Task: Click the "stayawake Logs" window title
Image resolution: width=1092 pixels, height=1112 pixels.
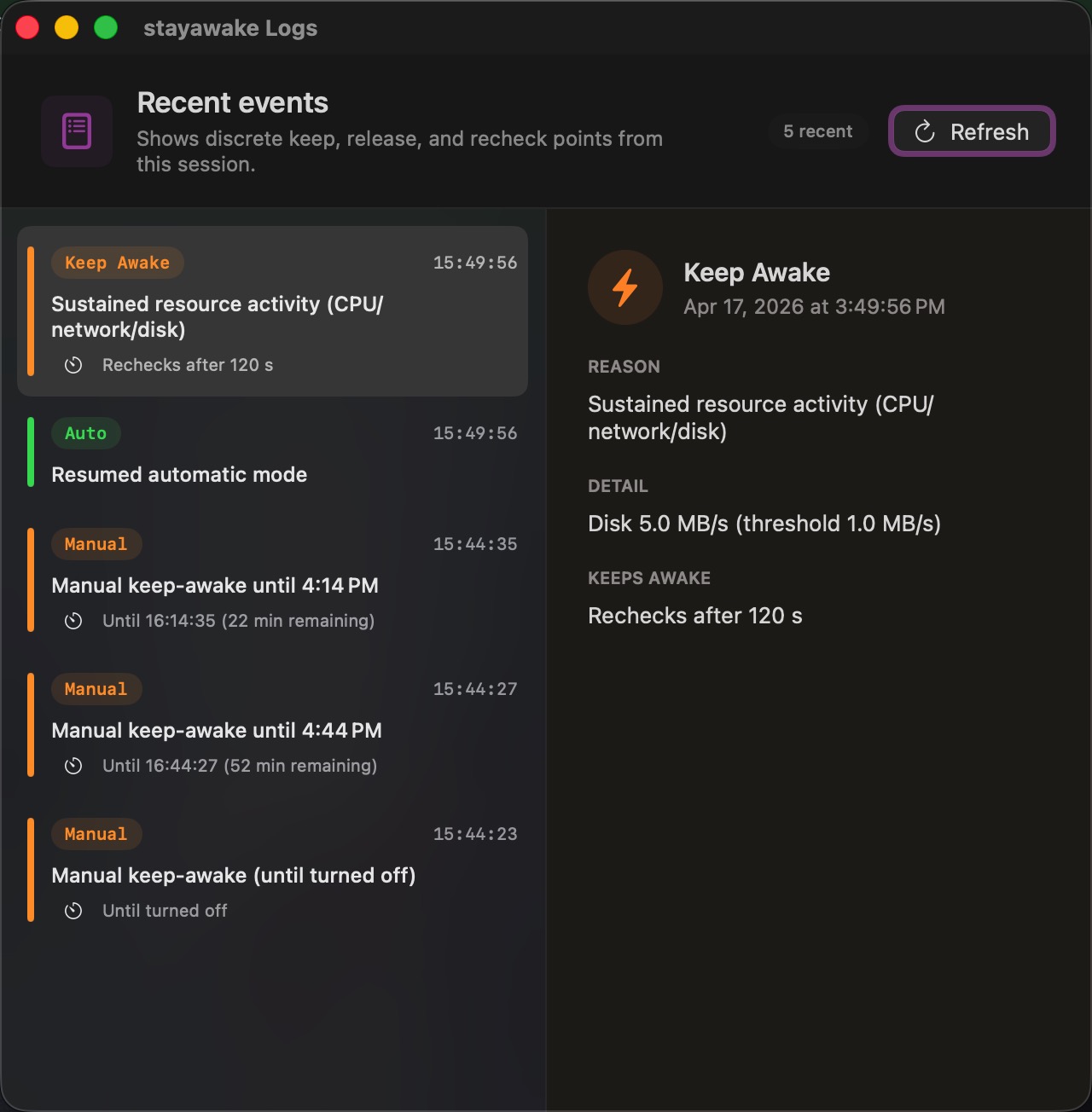Action: tap(231, 27)
